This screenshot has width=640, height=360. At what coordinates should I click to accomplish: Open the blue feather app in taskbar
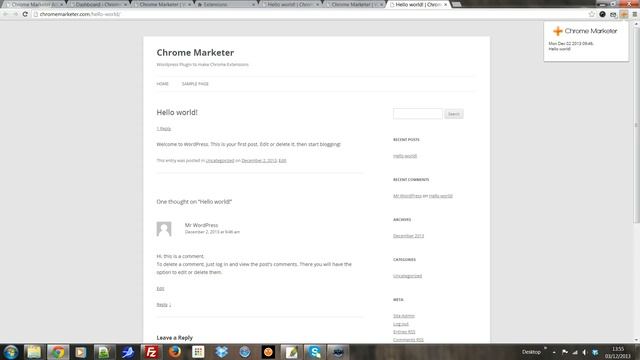click(128, 352)
